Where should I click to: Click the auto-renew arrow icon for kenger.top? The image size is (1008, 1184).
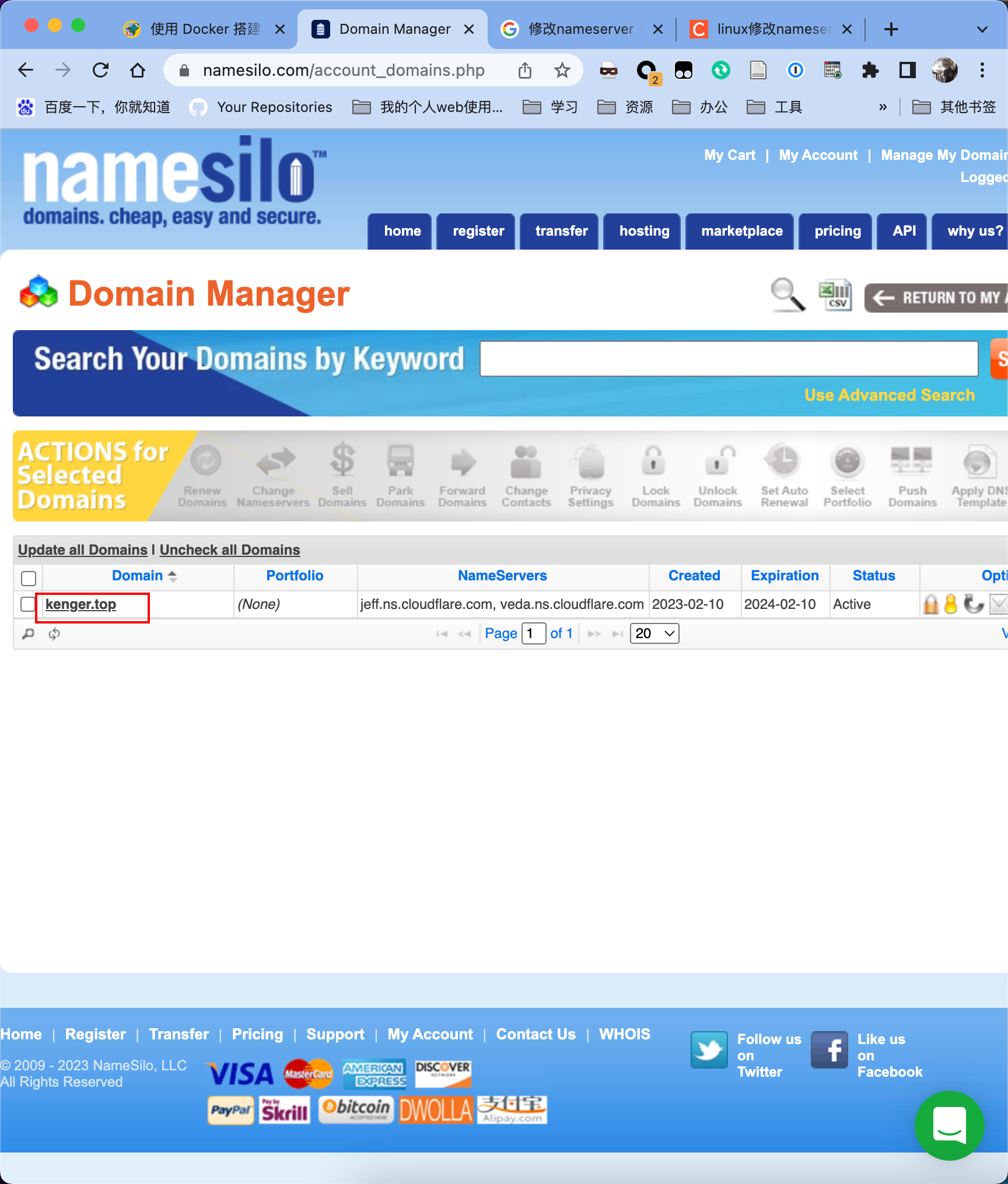click(973, 604)
